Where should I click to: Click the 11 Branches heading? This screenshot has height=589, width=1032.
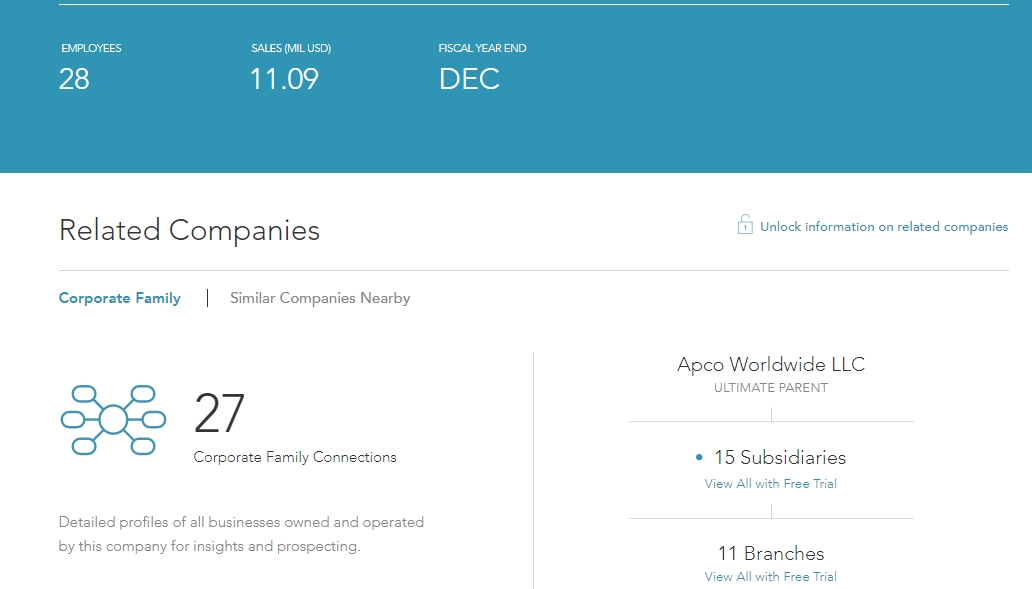pos(771,553)
